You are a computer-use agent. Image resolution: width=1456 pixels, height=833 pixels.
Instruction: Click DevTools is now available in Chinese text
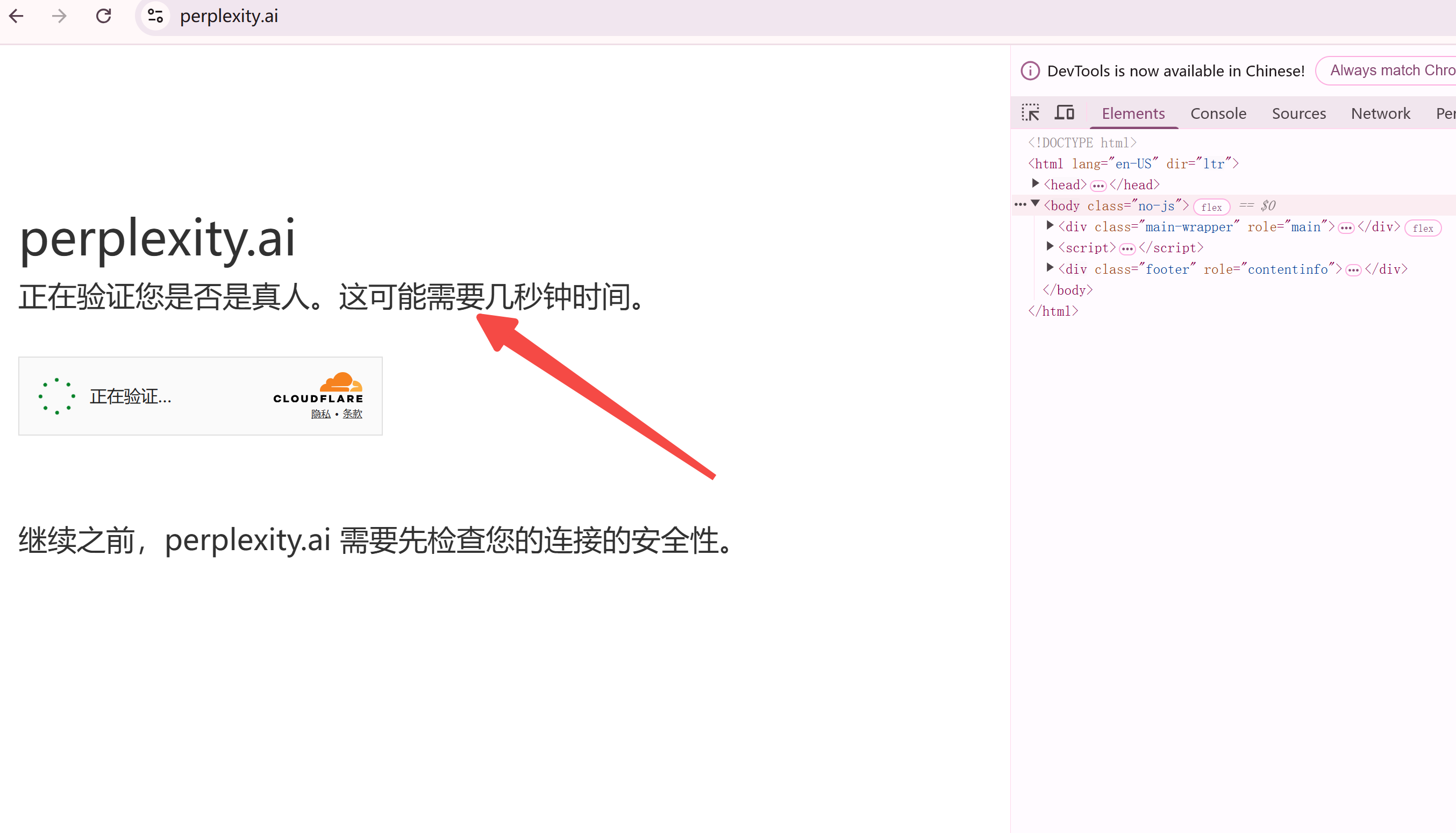click(x=1176, y=71)
